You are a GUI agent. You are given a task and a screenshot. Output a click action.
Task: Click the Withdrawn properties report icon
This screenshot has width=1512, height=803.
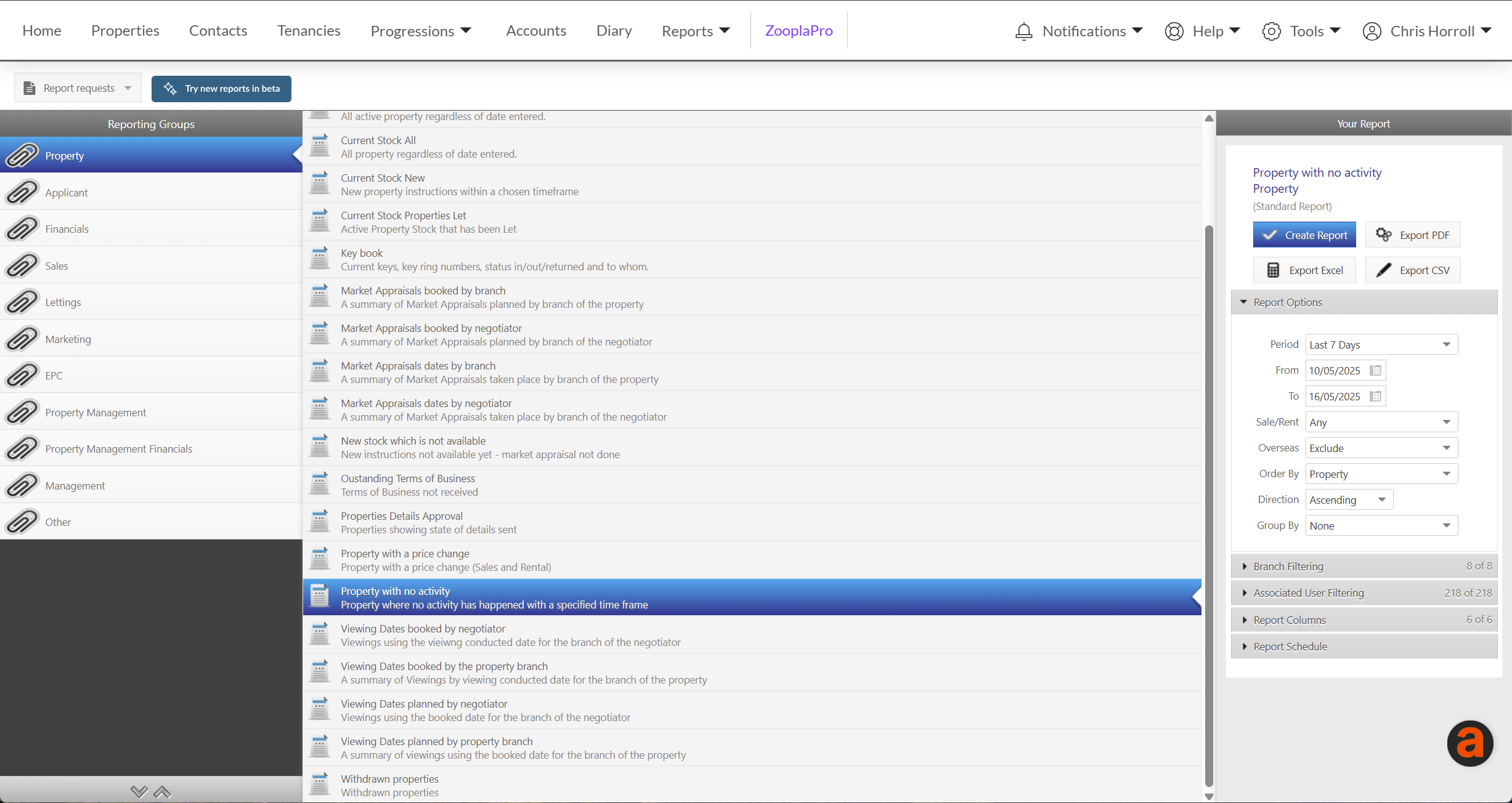(319, 785)
